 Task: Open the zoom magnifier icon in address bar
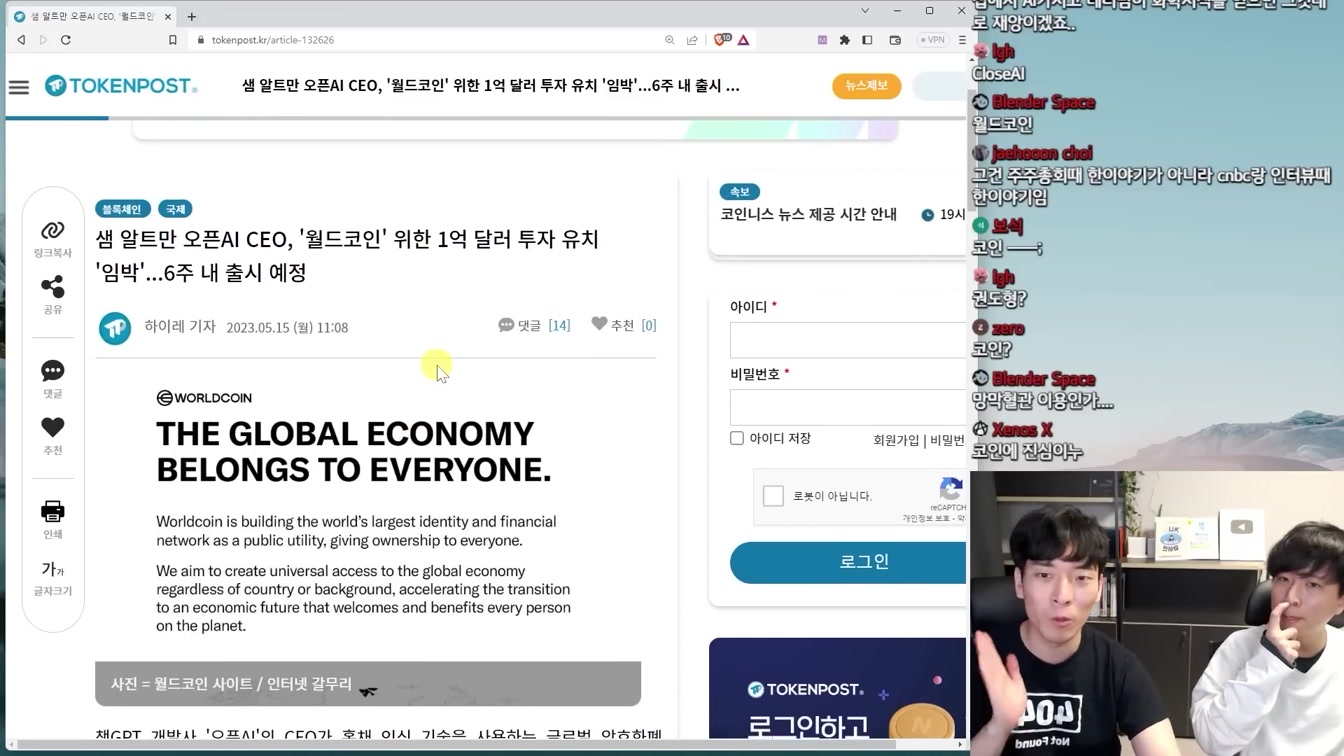click(x=670, y=40)
